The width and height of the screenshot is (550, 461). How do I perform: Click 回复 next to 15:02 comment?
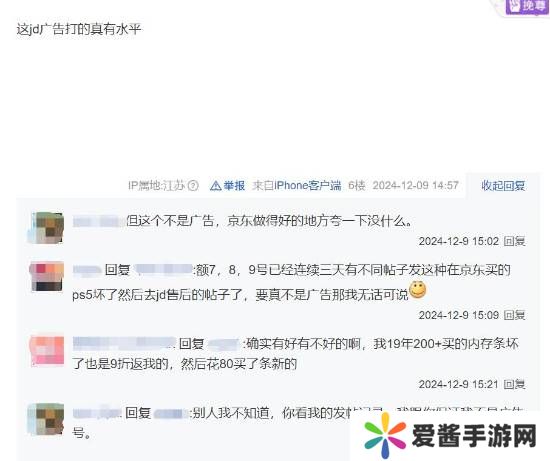click(x=514, y=241)
